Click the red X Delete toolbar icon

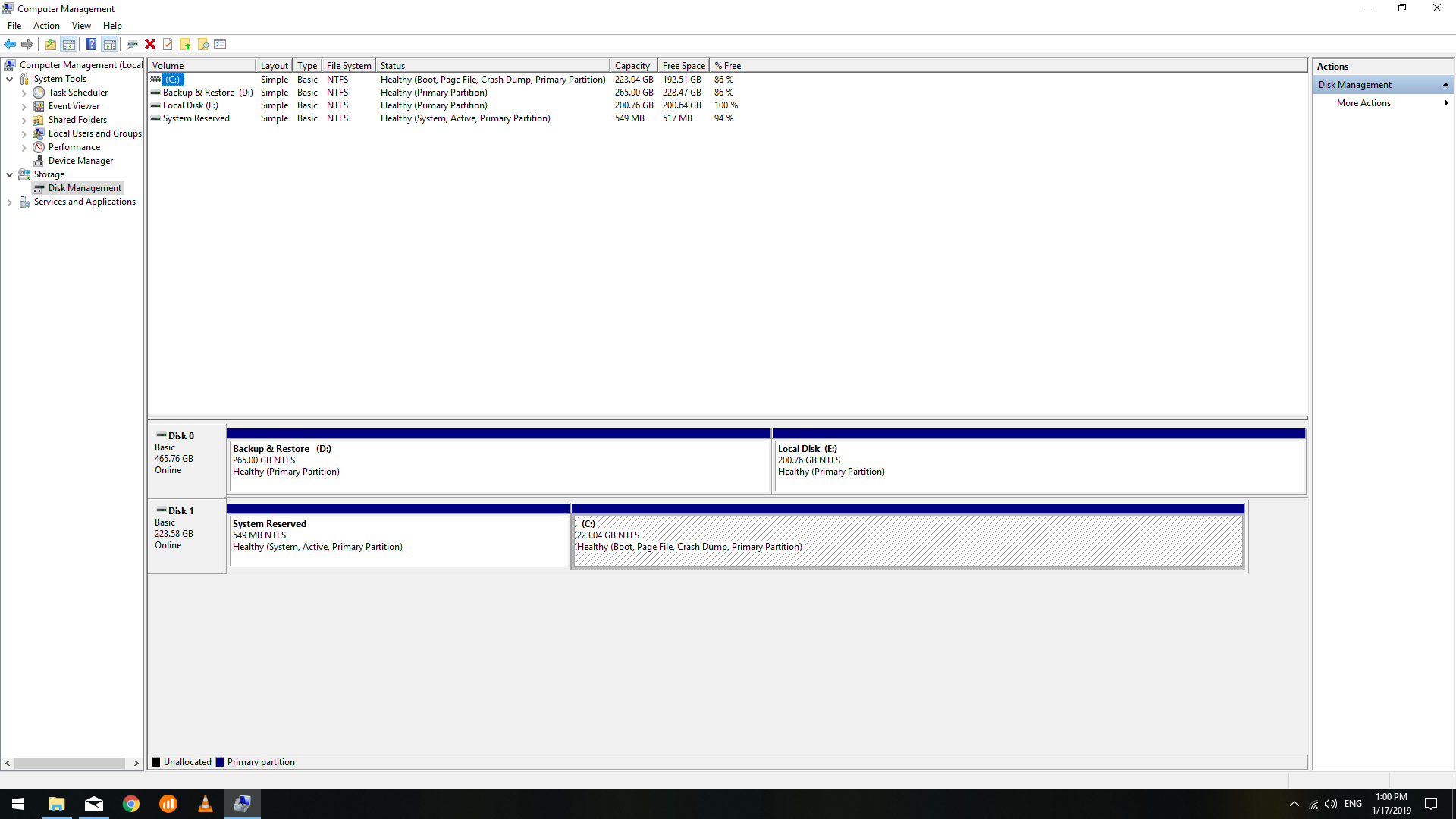150,44
